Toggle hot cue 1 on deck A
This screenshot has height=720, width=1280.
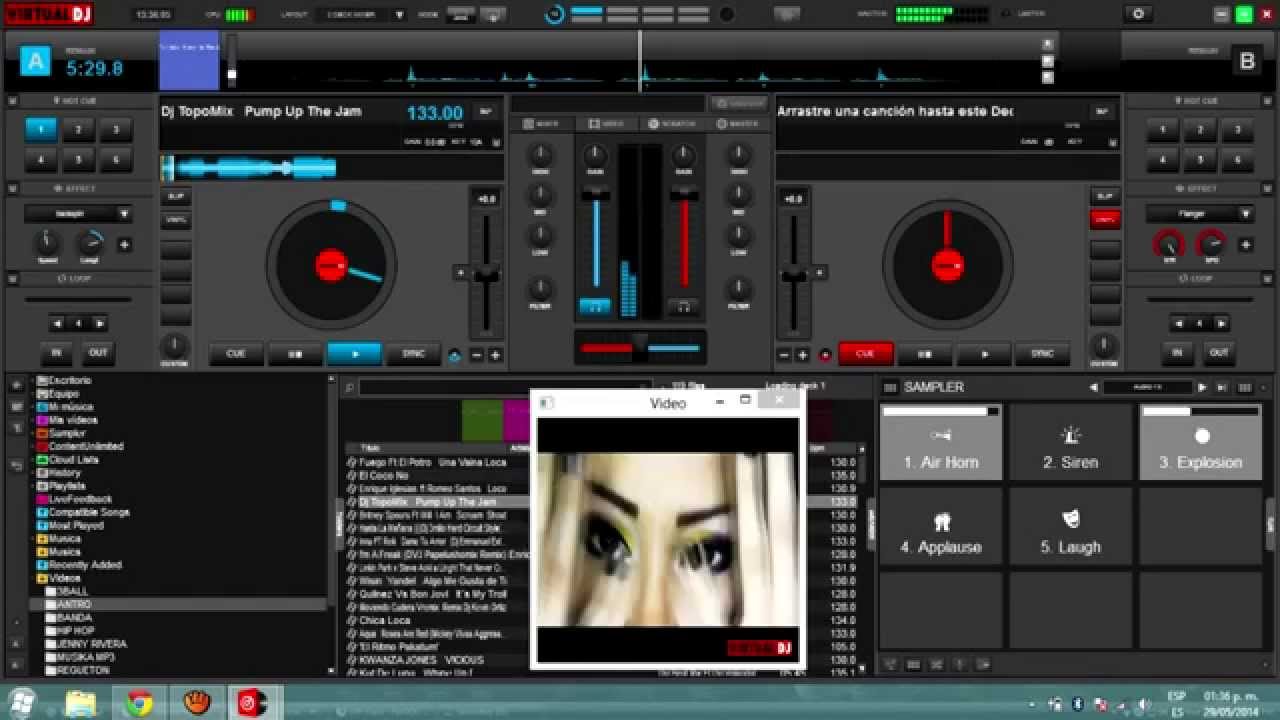click(41, 129)
